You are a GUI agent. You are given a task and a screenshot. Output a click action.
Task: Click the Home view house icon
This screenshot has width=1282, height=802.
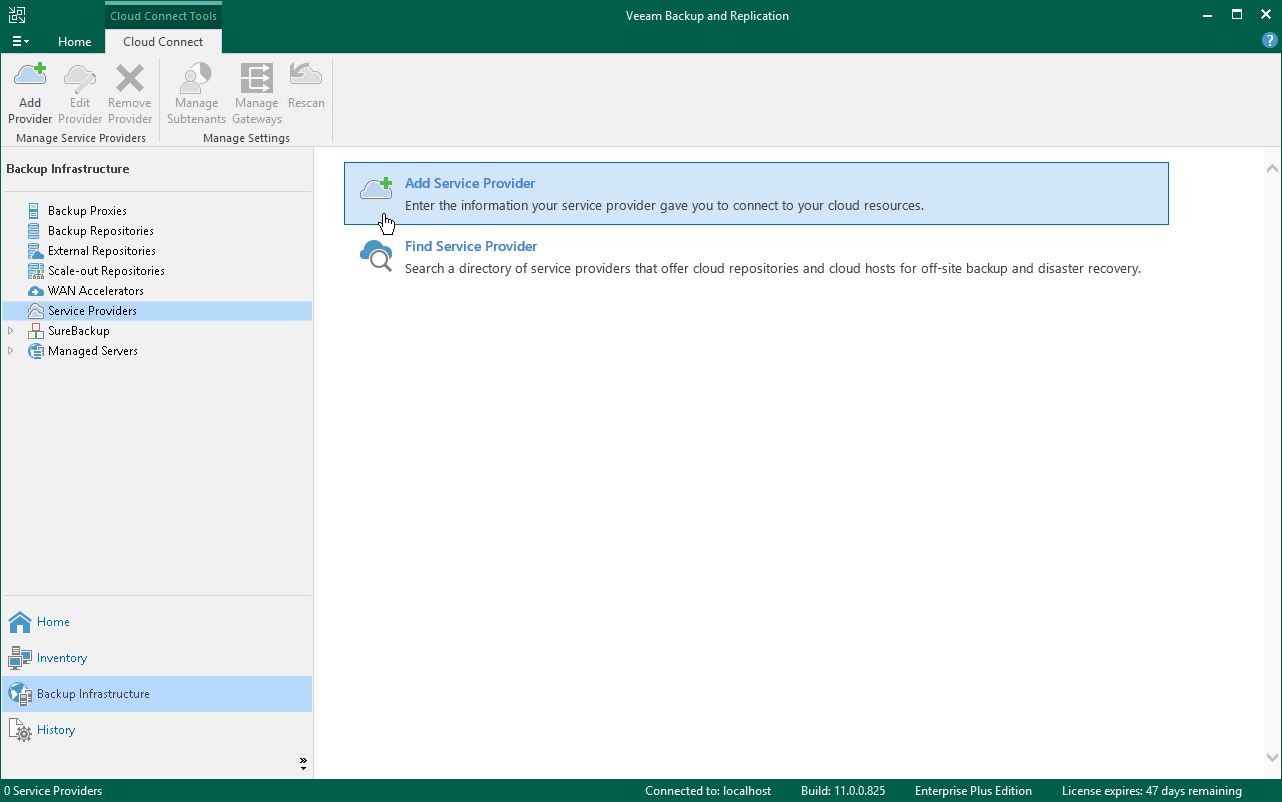tap(20, 622)
